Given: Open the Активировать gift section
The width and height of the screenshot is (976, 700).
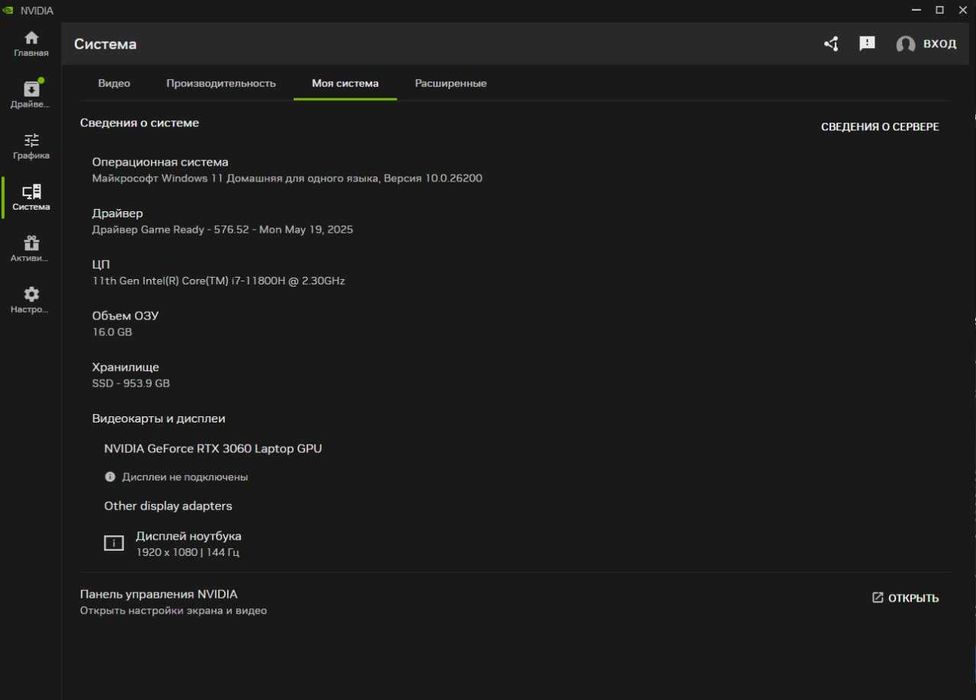Looking at the screenshot, I should [31, 249].
